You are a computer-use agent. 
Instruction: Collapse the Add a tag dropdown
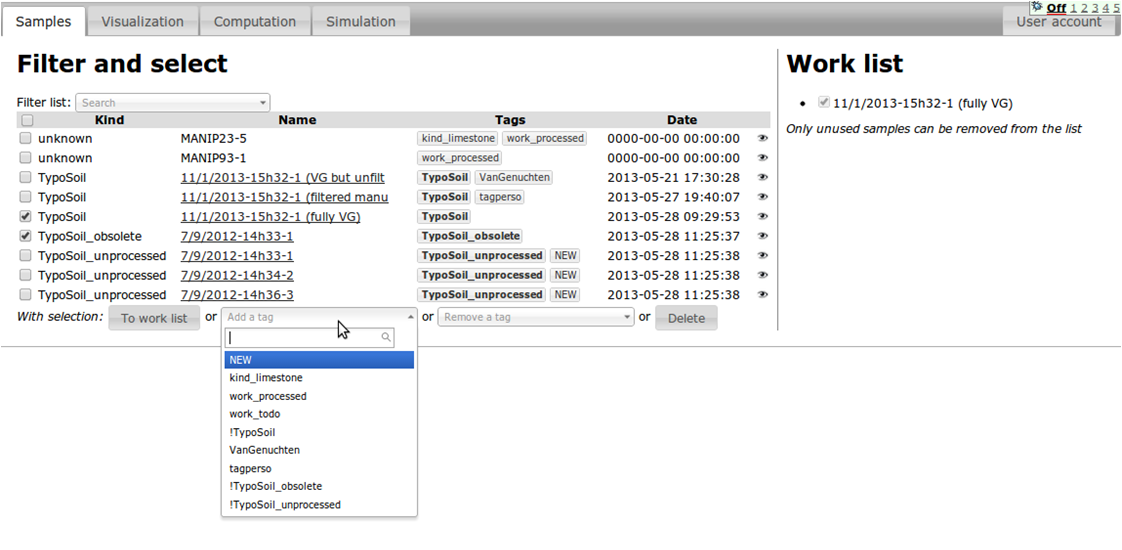[x=319, y=317]
